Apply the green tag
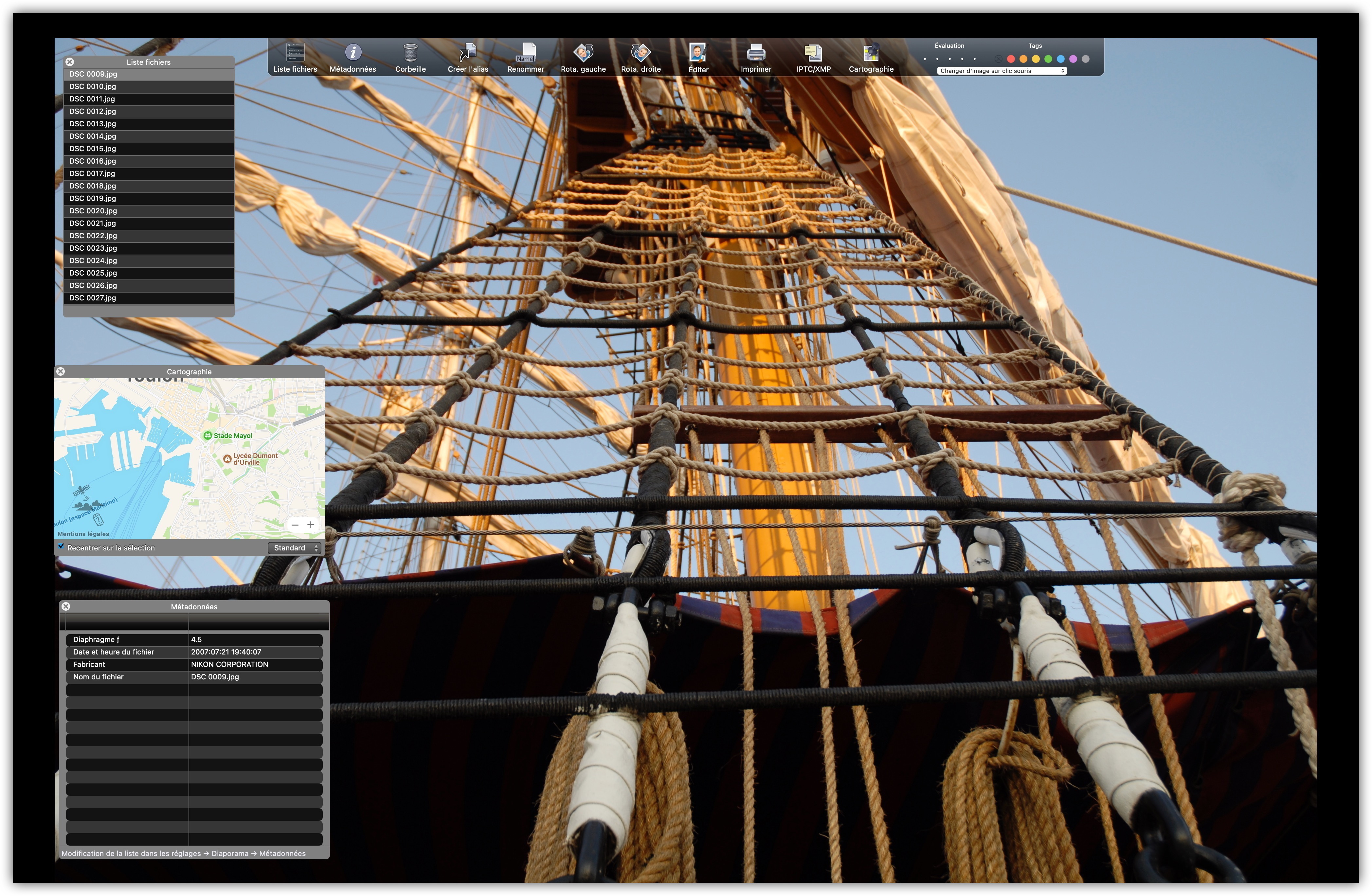 pos(1048,59)
